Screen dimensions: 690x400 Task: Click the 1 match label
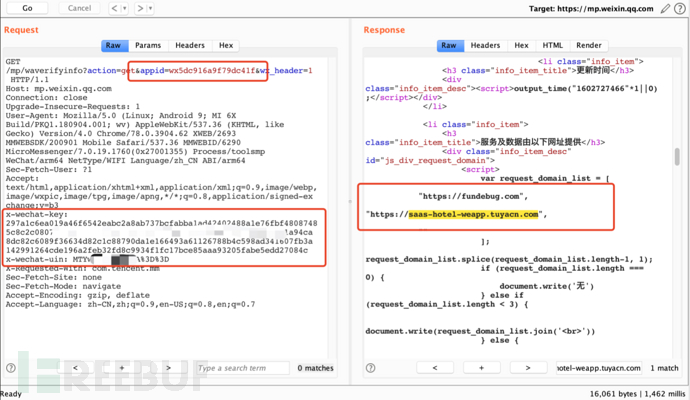(664, 368)
